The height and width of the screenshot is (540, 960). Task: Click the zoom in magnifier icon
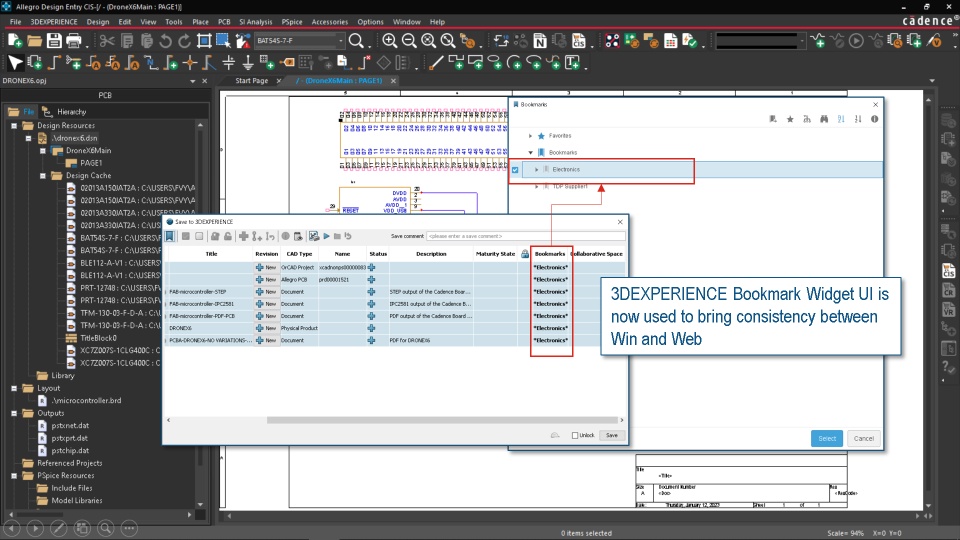tap(389, 41)
